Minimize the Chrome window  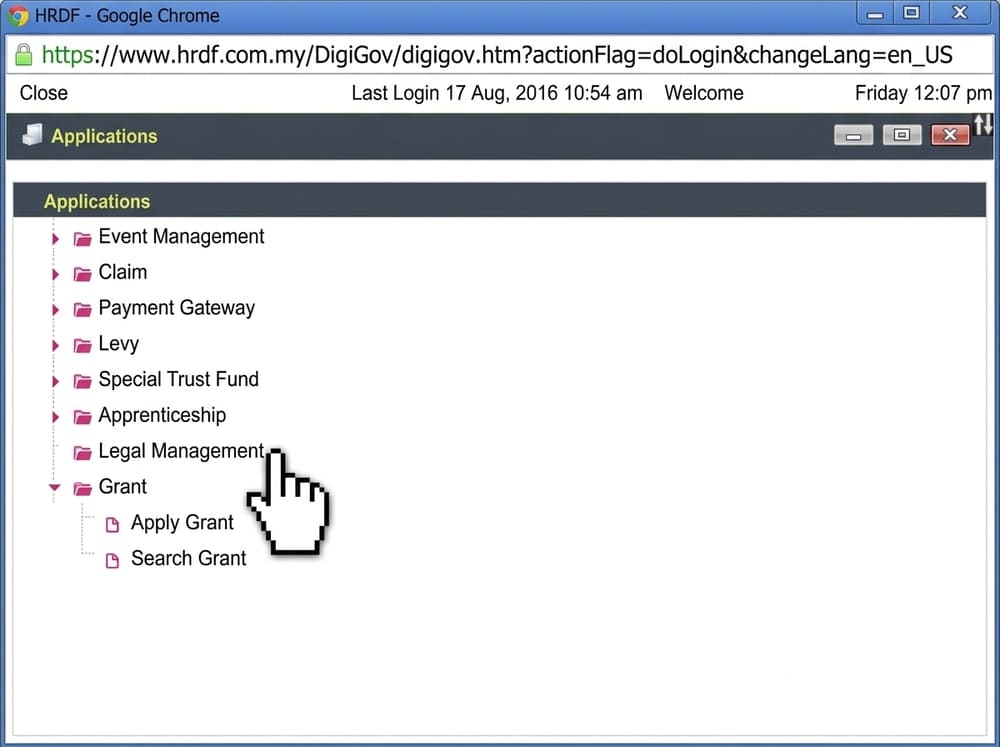pyautogui.click(x=875, y=13)
